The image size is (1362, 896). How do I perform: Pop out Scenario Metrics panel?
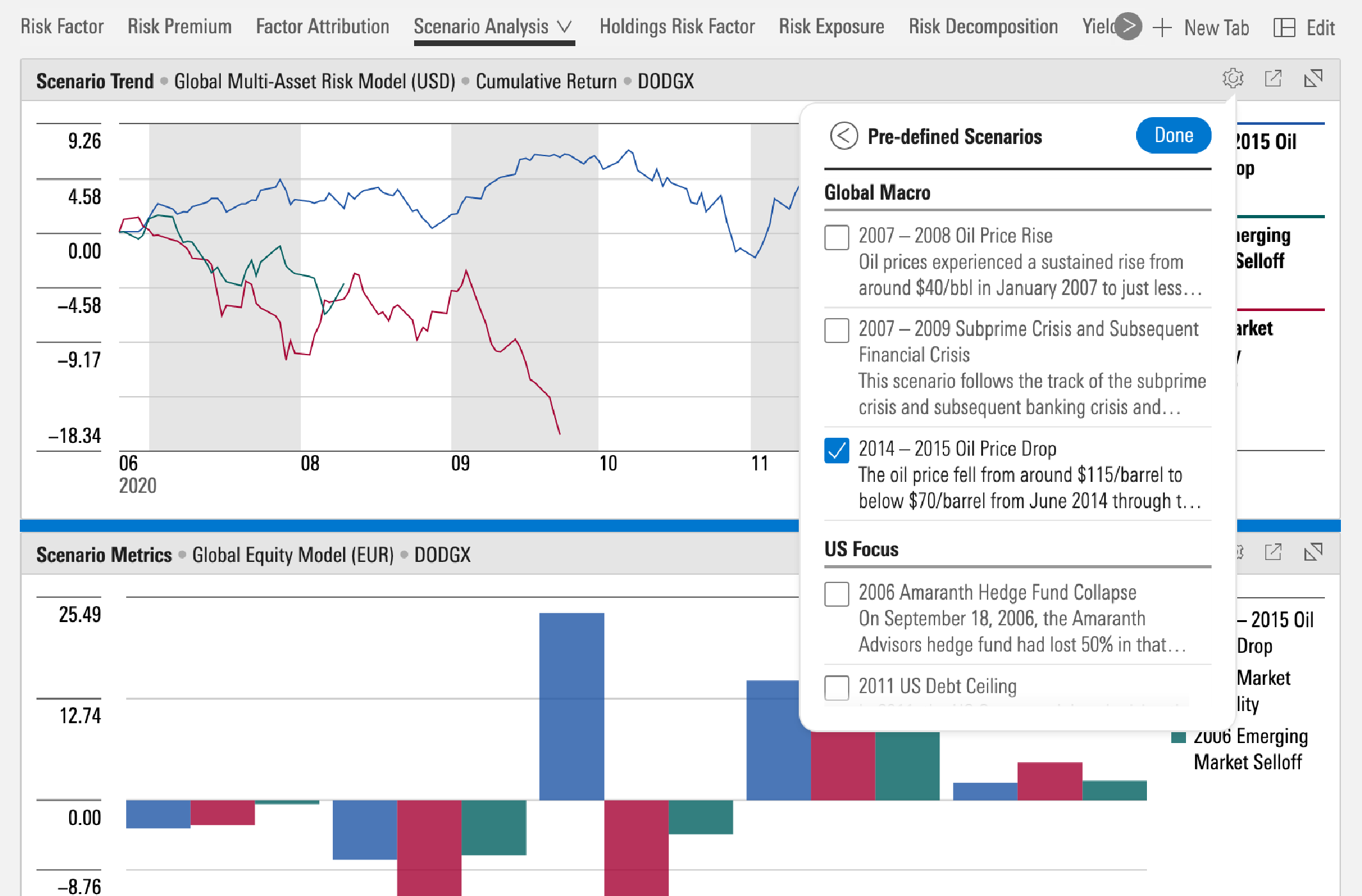point(1273,552)
